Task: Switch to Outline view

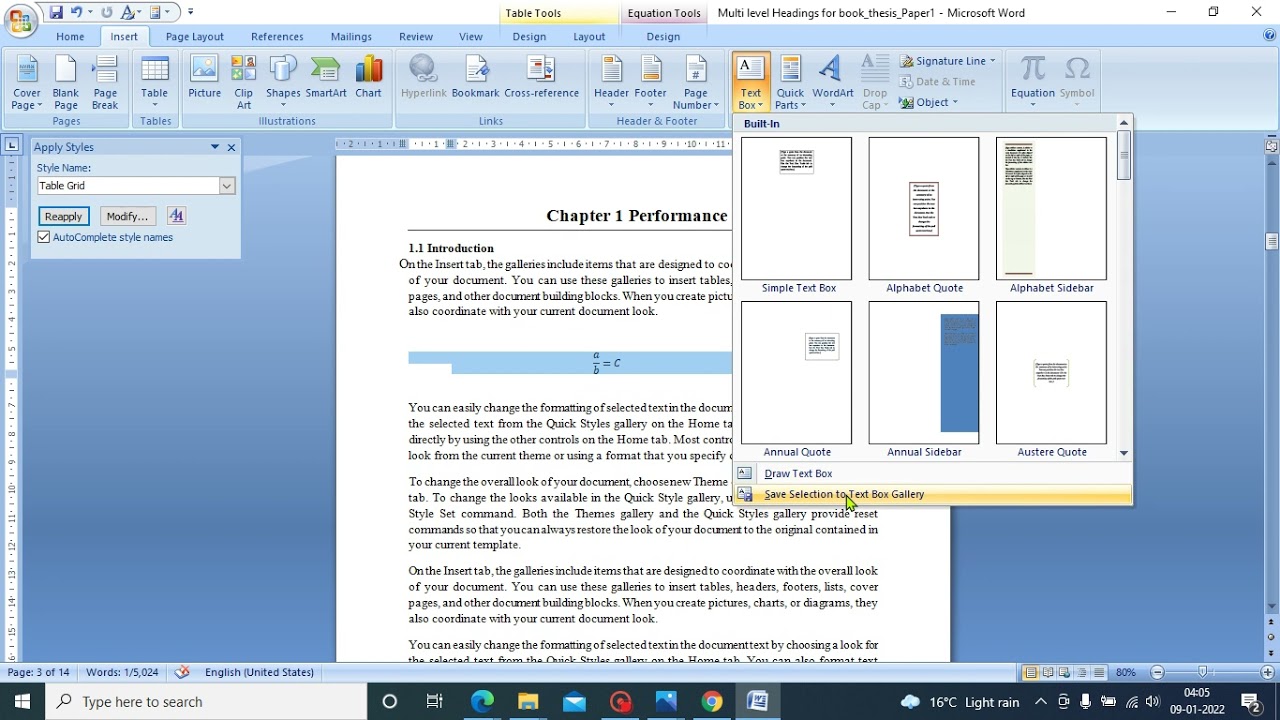Action: [x=1082, y=672]
